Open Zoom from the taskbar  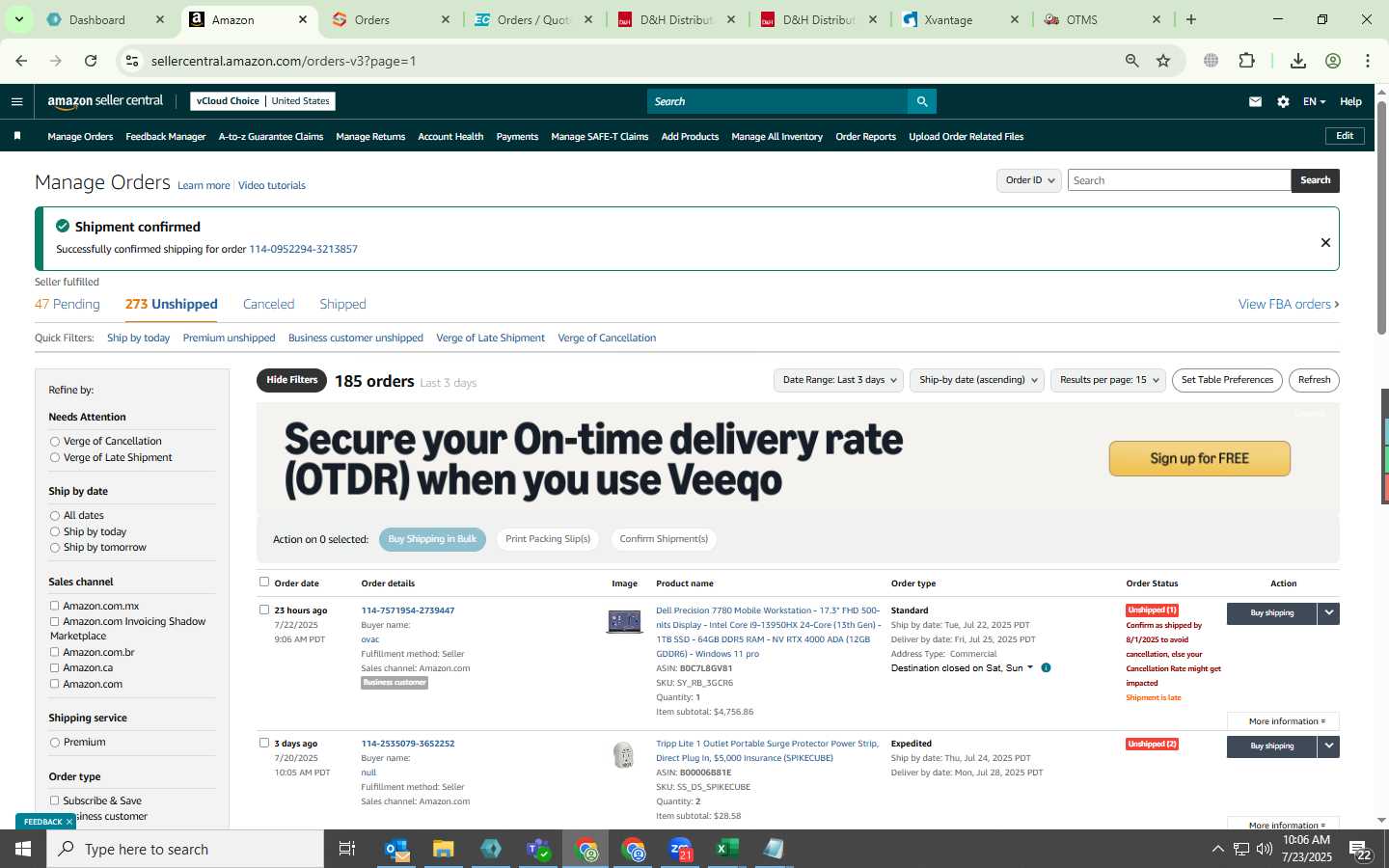click(x=681, y=849)
